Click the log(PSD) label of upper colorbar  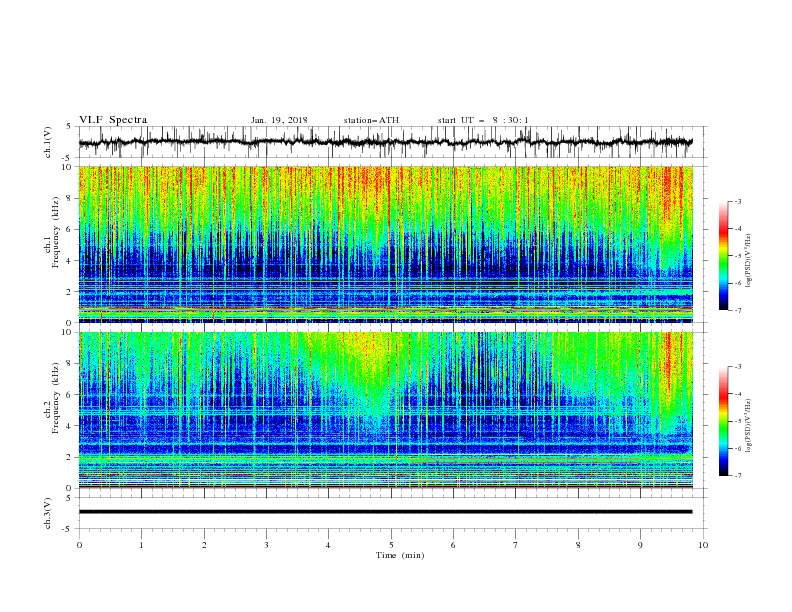click(749, 261)
